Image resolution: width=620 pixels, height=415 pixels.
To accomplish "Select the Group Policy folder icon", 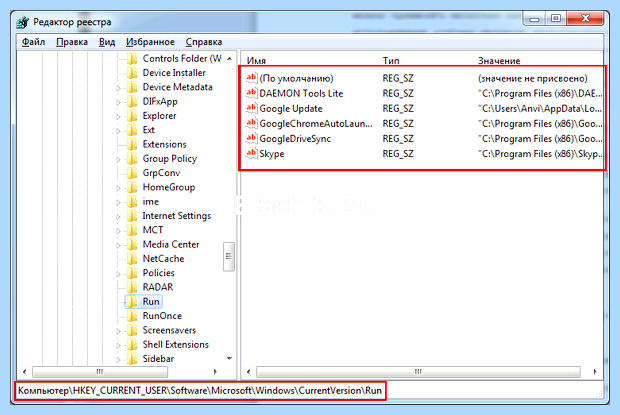I will click(x=132, y=158).
